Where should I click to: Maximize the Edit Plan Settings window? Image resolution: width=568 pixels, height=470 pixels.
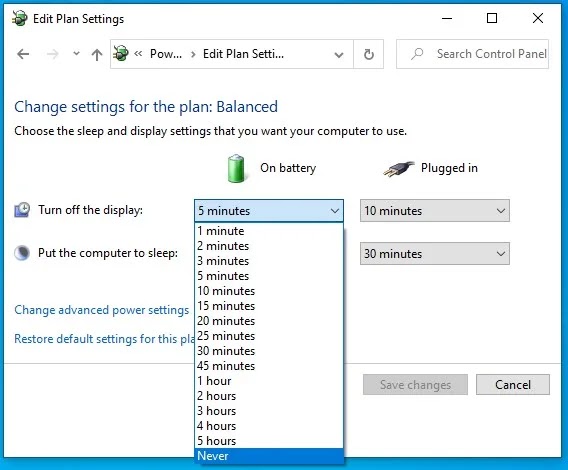point(492,18)
